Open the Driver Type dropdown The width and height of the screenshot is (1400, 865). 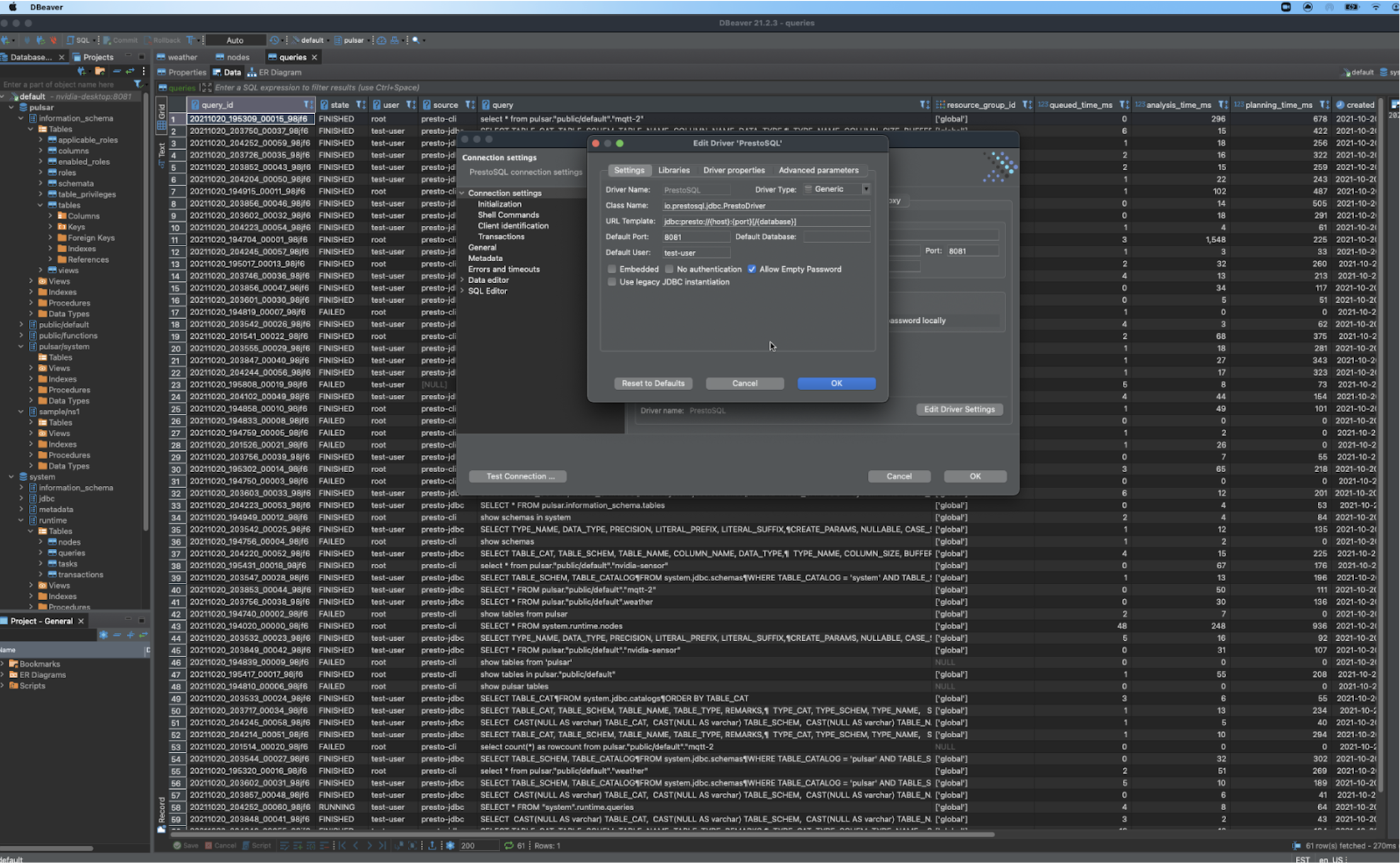[866, 189]
